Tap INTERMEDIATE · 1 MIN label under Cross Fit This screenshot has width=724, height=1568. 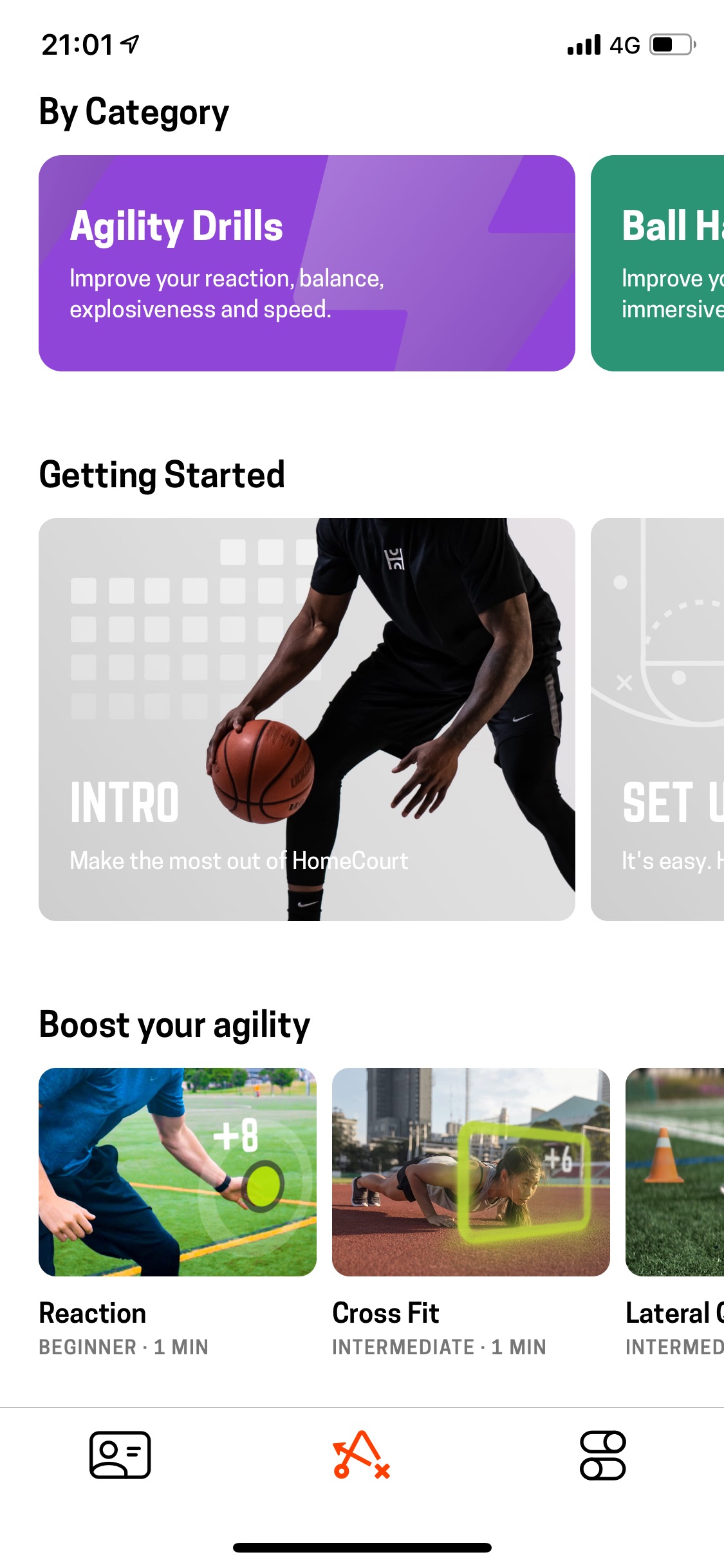point(439,1347)
